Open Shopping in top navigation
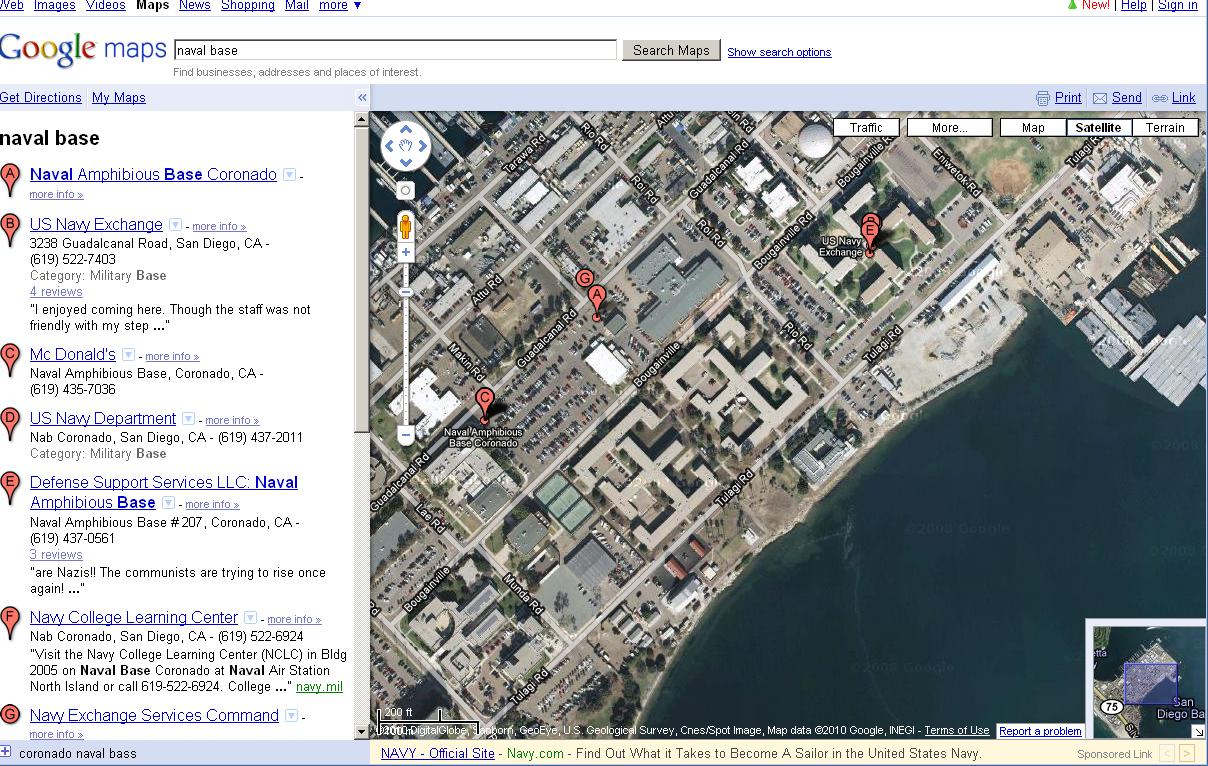Screen dimensions: 1208x766 [x=248, y=5]
